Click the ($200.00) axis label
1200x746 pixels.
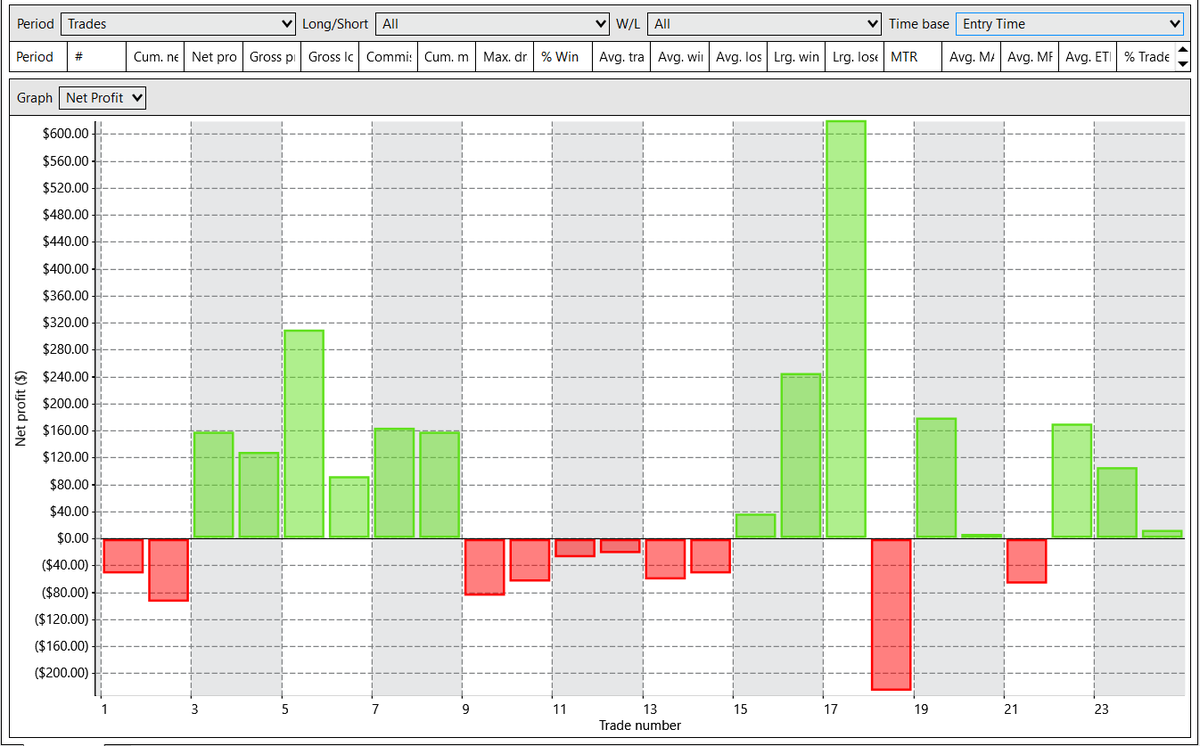(64, 674)
